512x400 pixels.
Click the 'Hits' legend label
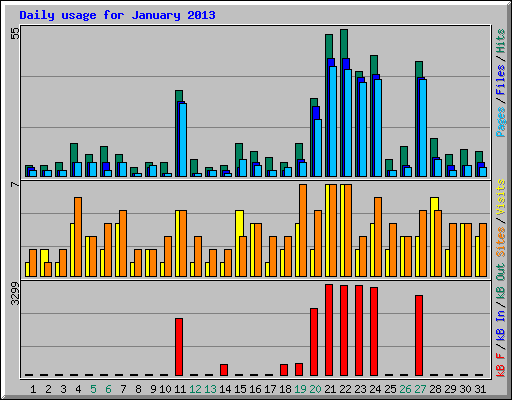point(501,41)
